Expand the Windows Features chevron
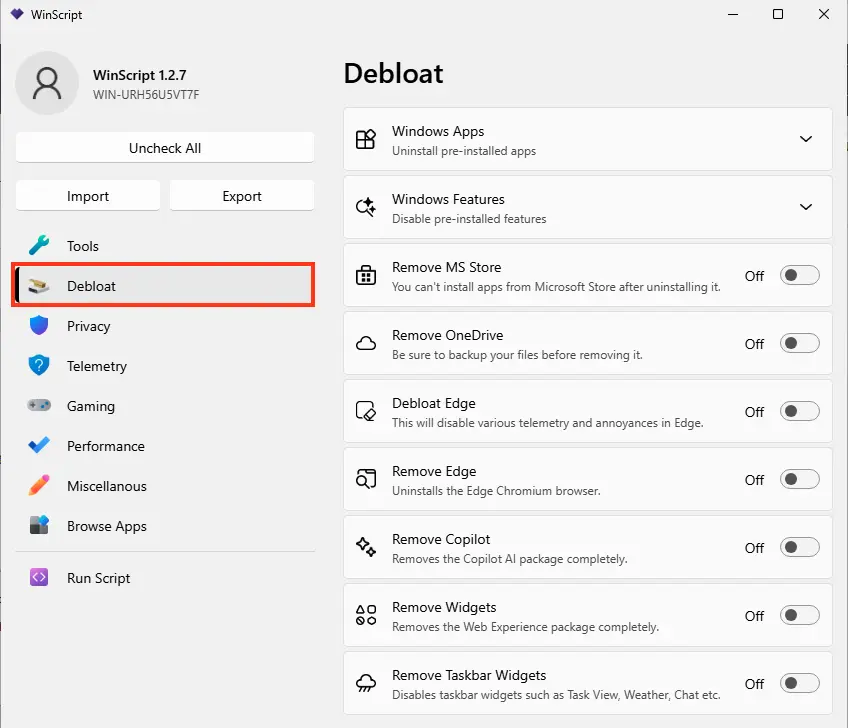 click(806, 207)
